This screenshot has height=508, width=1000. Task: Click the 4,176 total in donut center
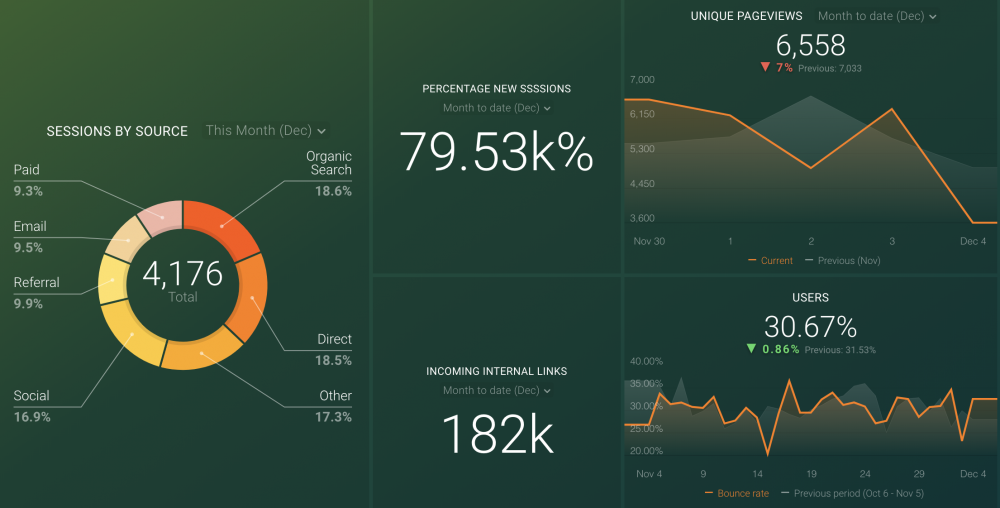pos(183,274)
